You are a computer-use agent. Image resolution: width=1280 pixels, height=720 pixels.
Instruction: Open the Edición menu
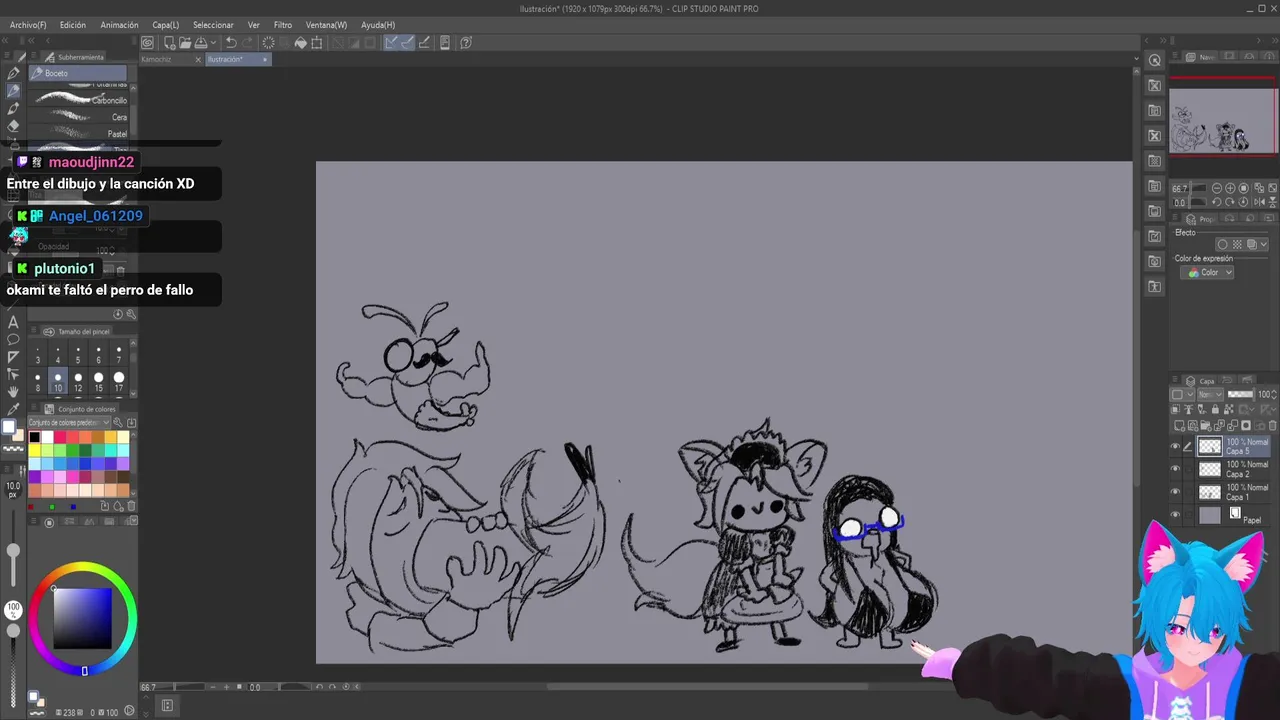click(72, 25)
